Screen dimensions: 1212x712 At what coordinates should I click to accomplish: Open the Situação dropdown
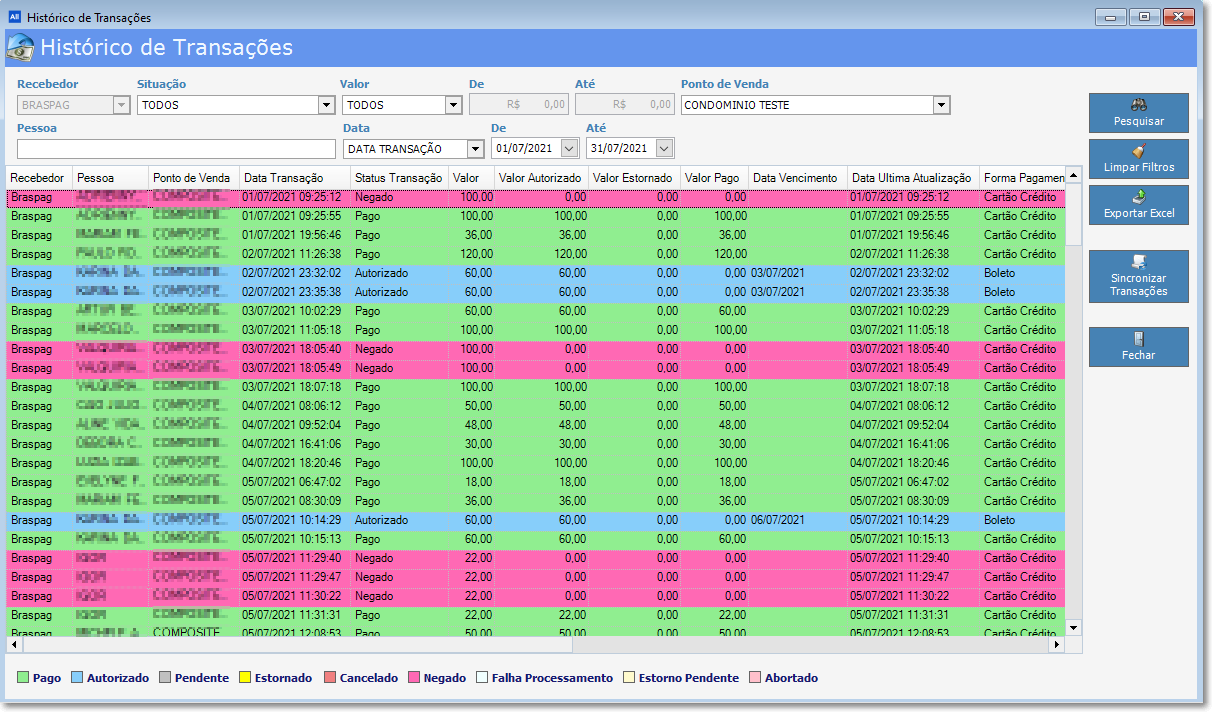[326, 105]
